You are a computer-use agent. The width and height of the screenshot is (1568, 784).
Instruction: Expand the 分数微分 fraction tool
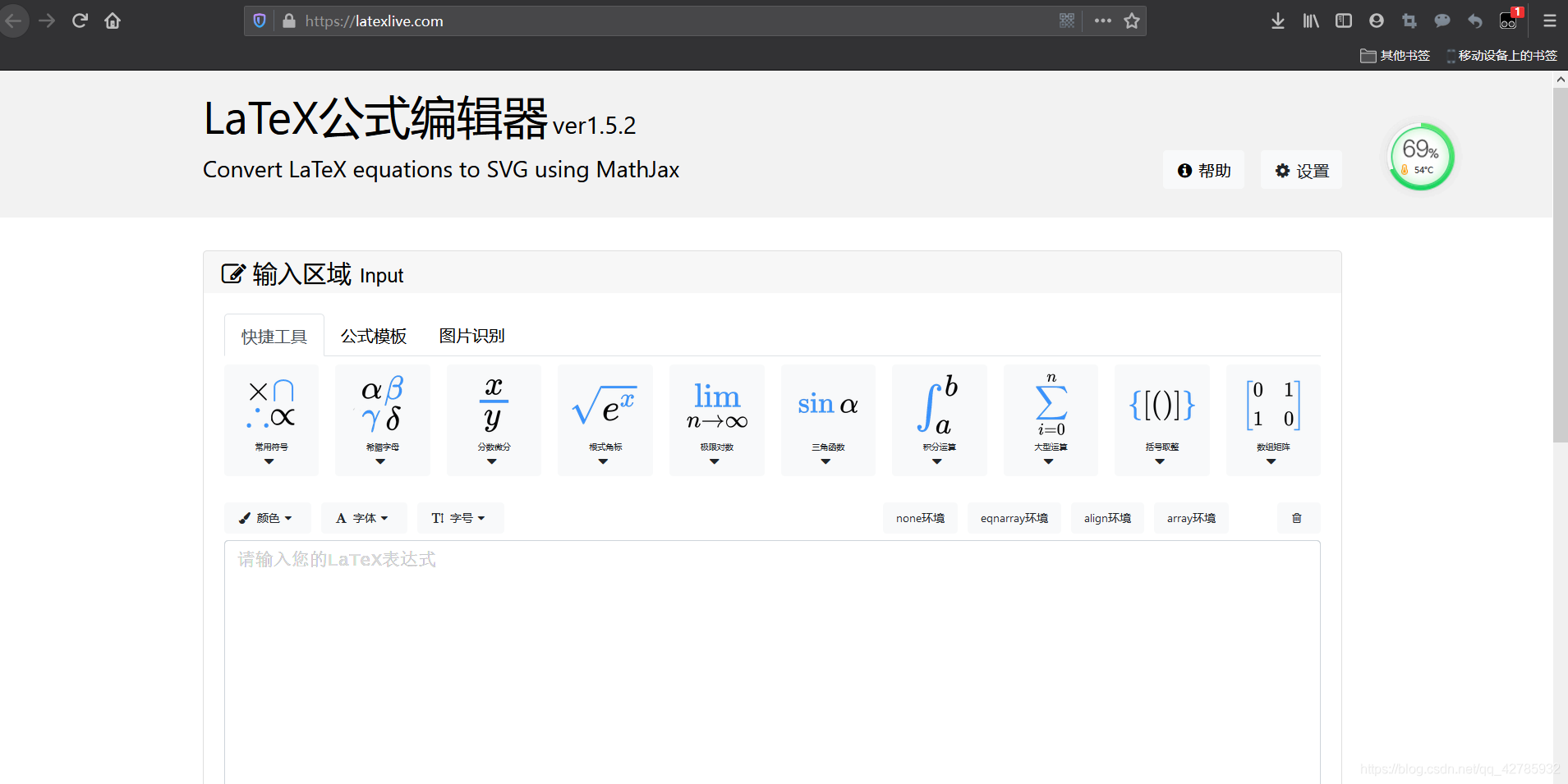click(x=494, y=420)
